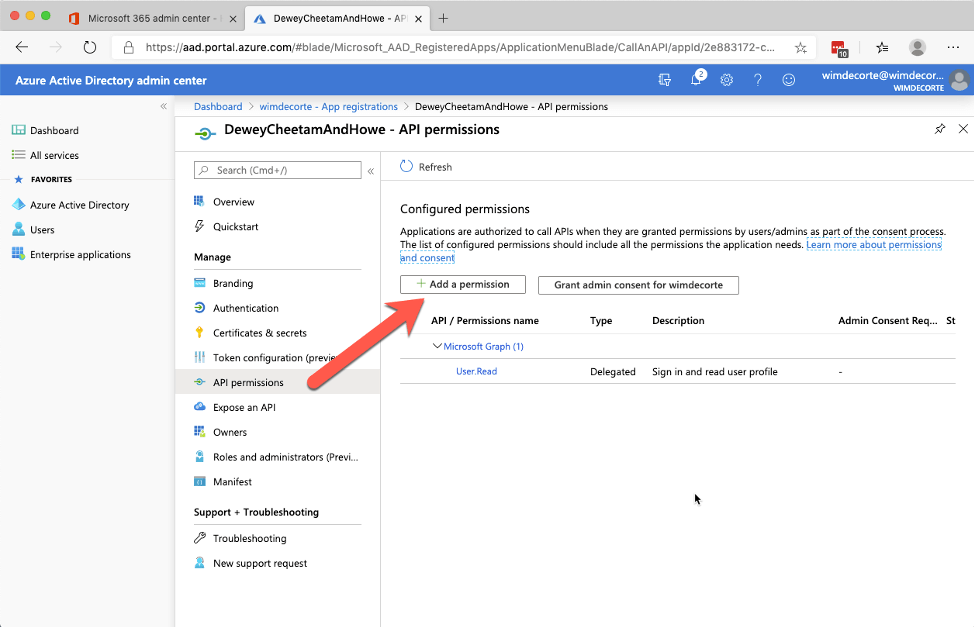Open a new browser tab
Screen dimensions: 974x627
(x=443, y=19)
